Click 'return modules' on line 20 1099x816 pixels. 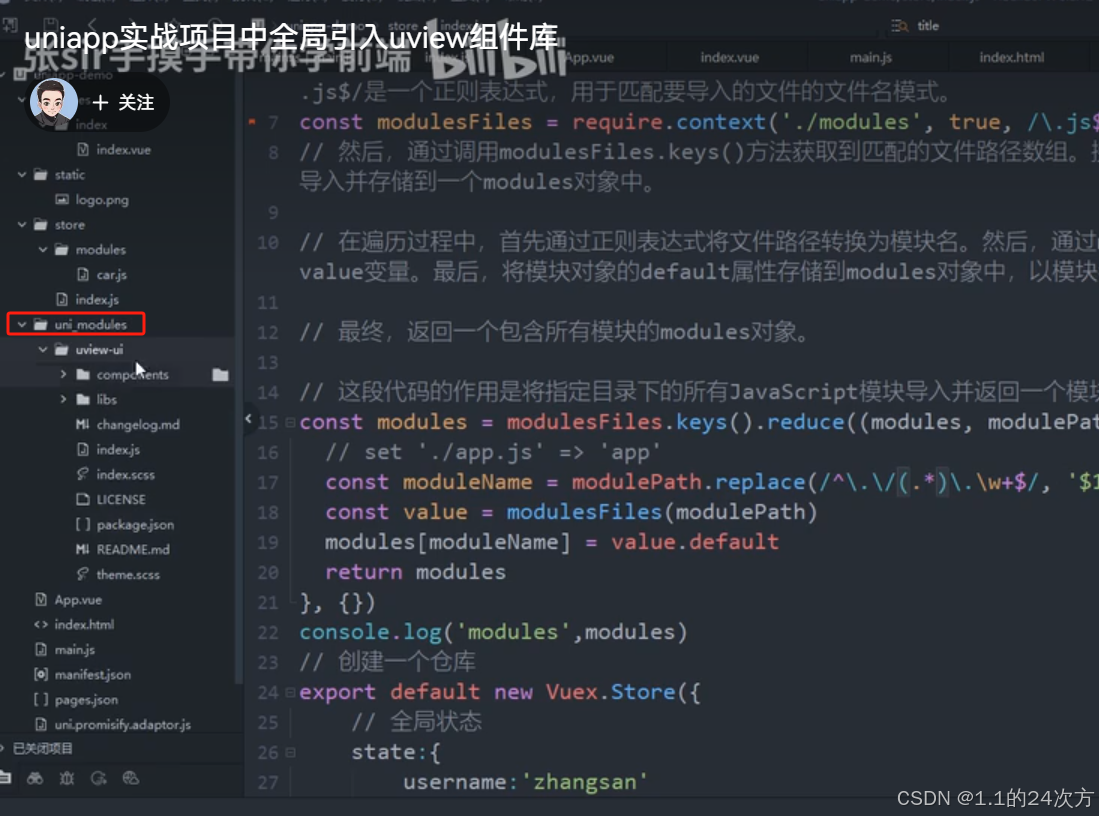(x=415, y=572)
